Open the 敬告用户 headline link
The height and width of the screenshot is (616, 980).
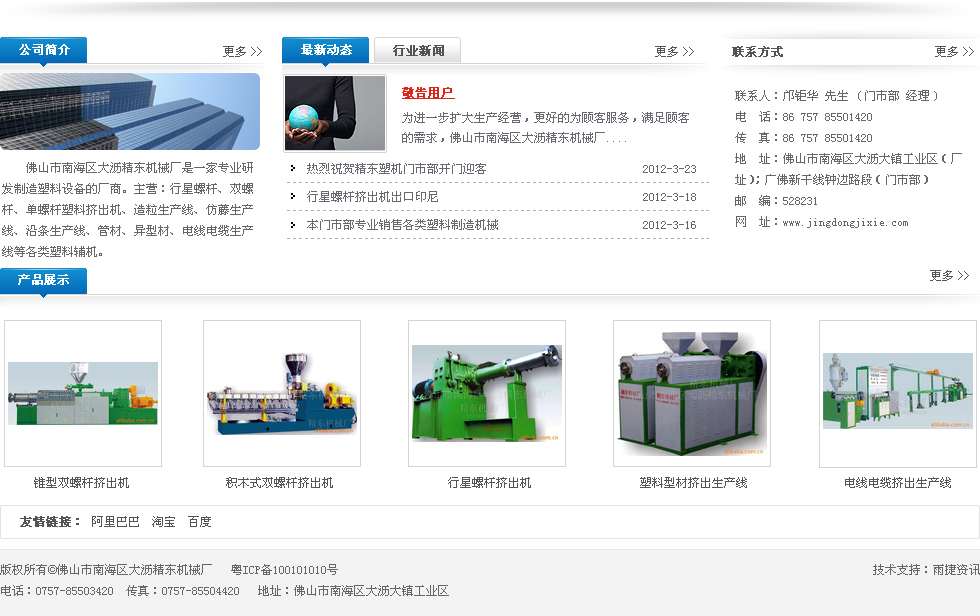[428, 93]
